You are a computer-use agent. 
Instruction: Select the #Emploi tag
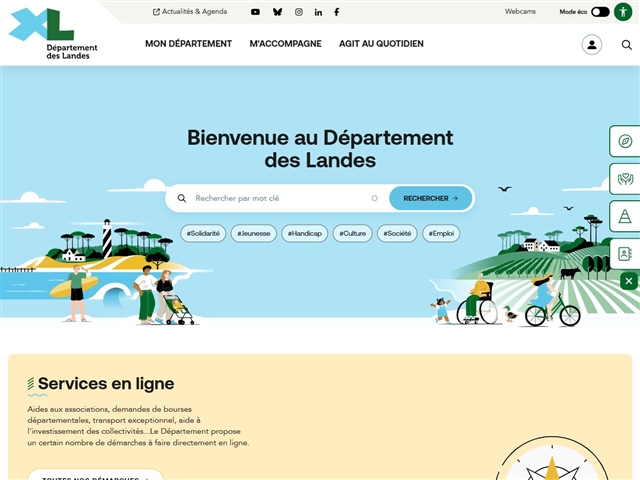(x=441, y=233)
